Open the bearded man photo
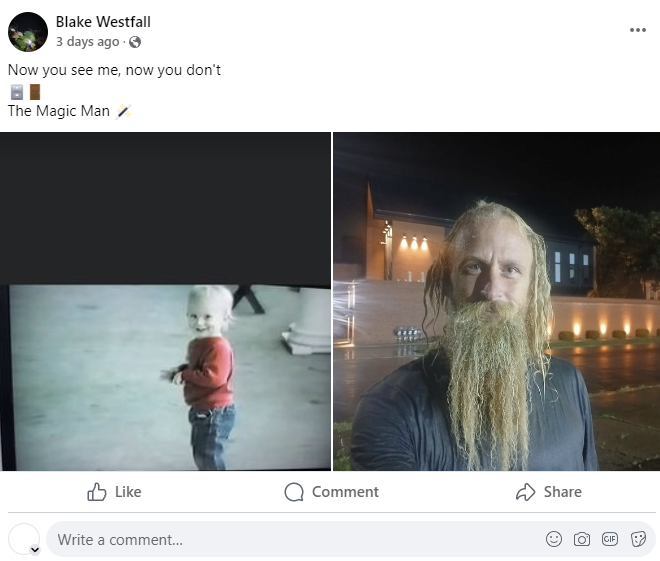This screenshot has height=561, width=660. [497, 301]
